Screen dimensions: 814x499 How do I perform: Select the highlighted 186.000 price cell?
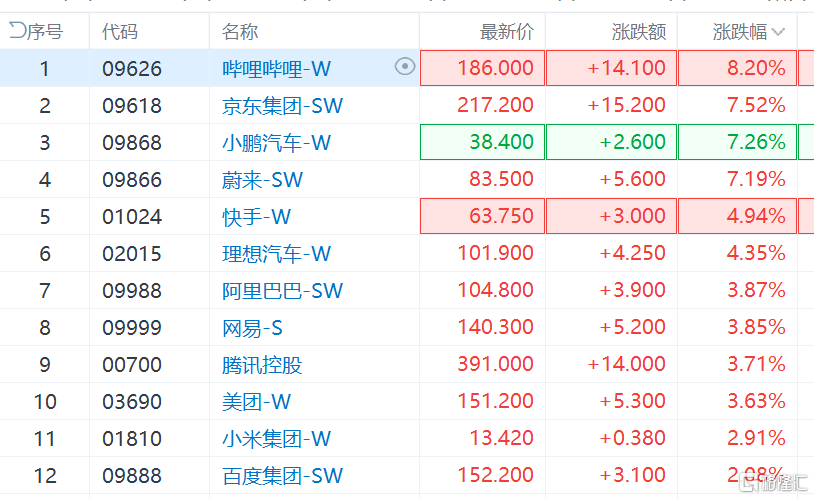(x=482, y=68)
